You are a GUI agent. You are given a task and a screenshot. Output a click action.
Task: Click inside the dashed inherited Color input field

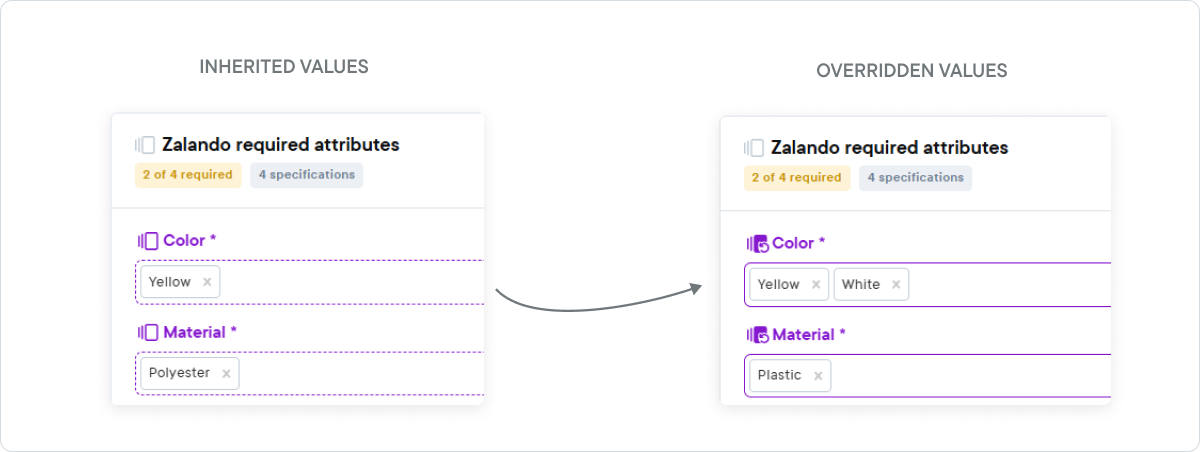pos(310,282)
